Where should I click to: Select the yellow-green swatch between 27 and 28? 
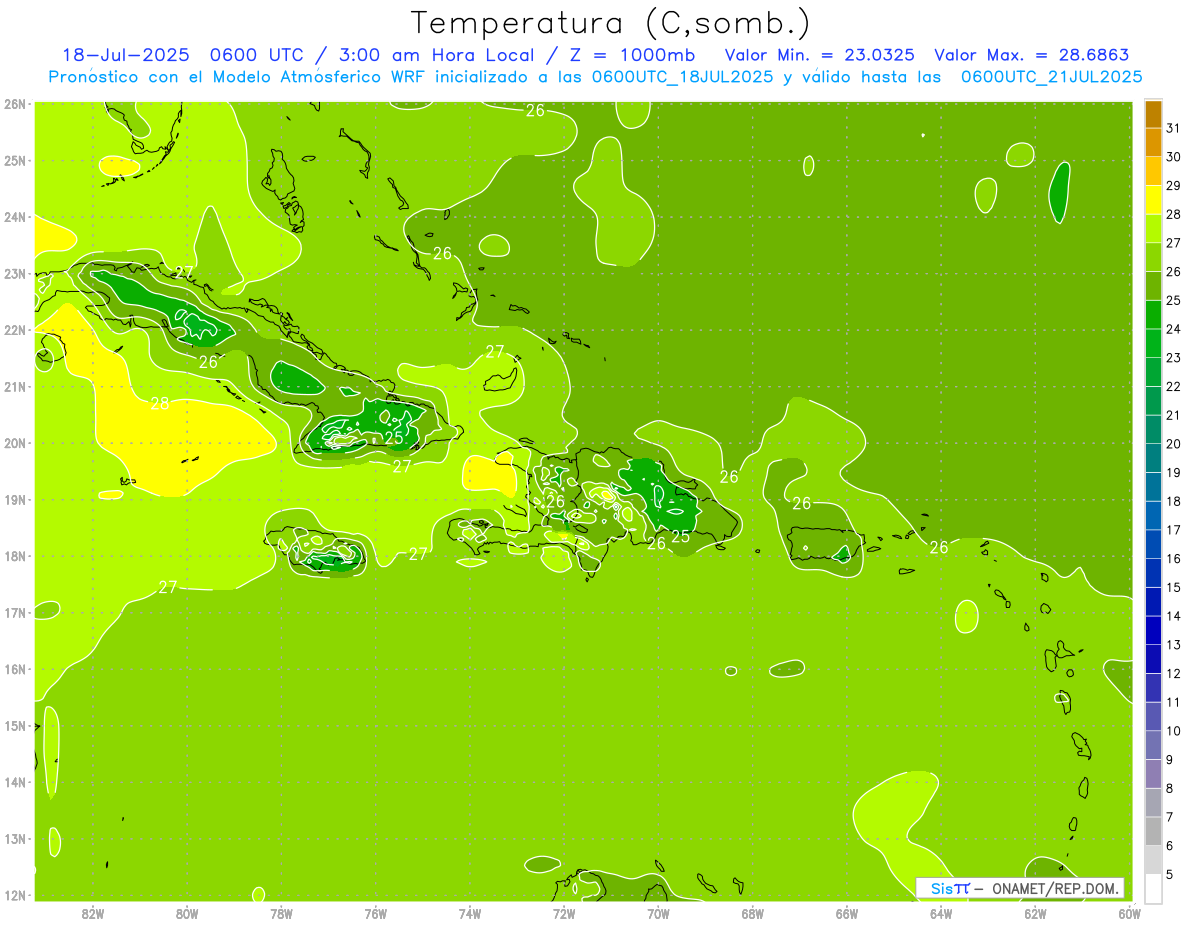(x=1153, y=228)
